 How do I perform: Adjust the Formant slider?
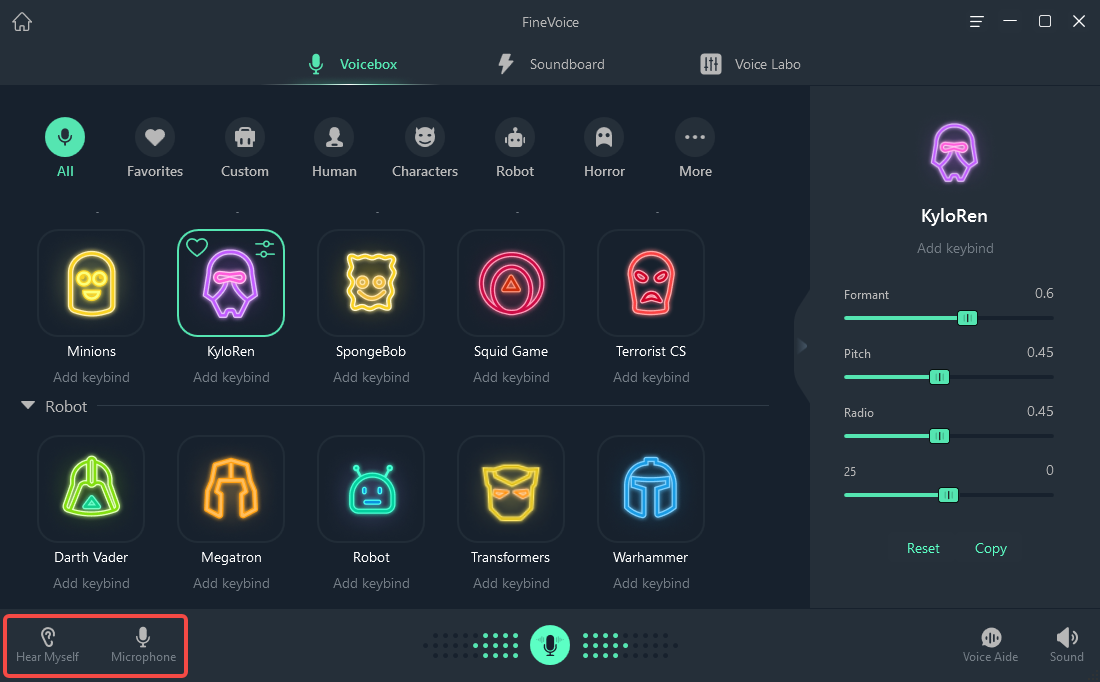click(967, 319)
